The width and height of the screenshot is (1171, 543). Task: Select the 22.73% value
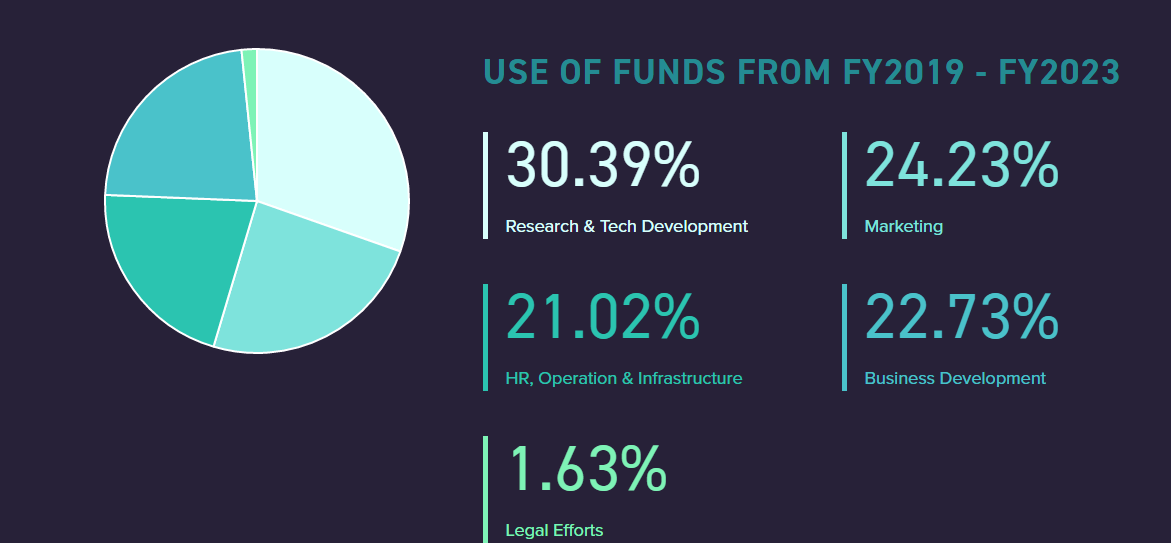point(960,316)
